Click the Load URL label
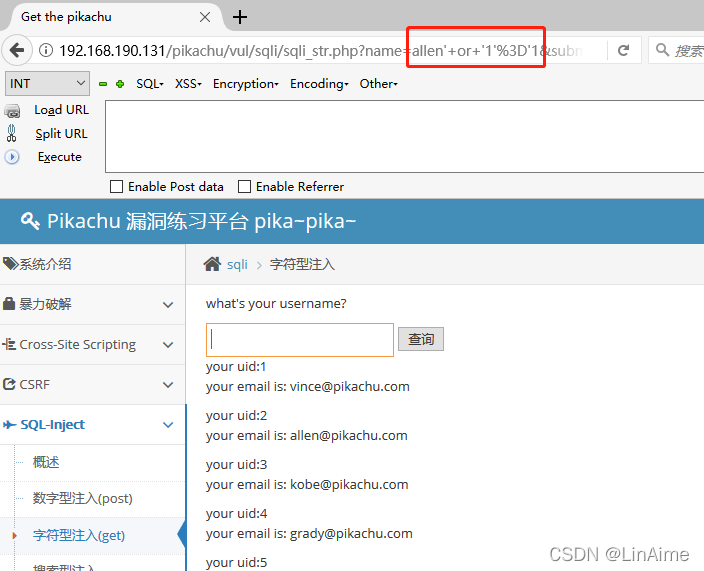 (62, 110)
